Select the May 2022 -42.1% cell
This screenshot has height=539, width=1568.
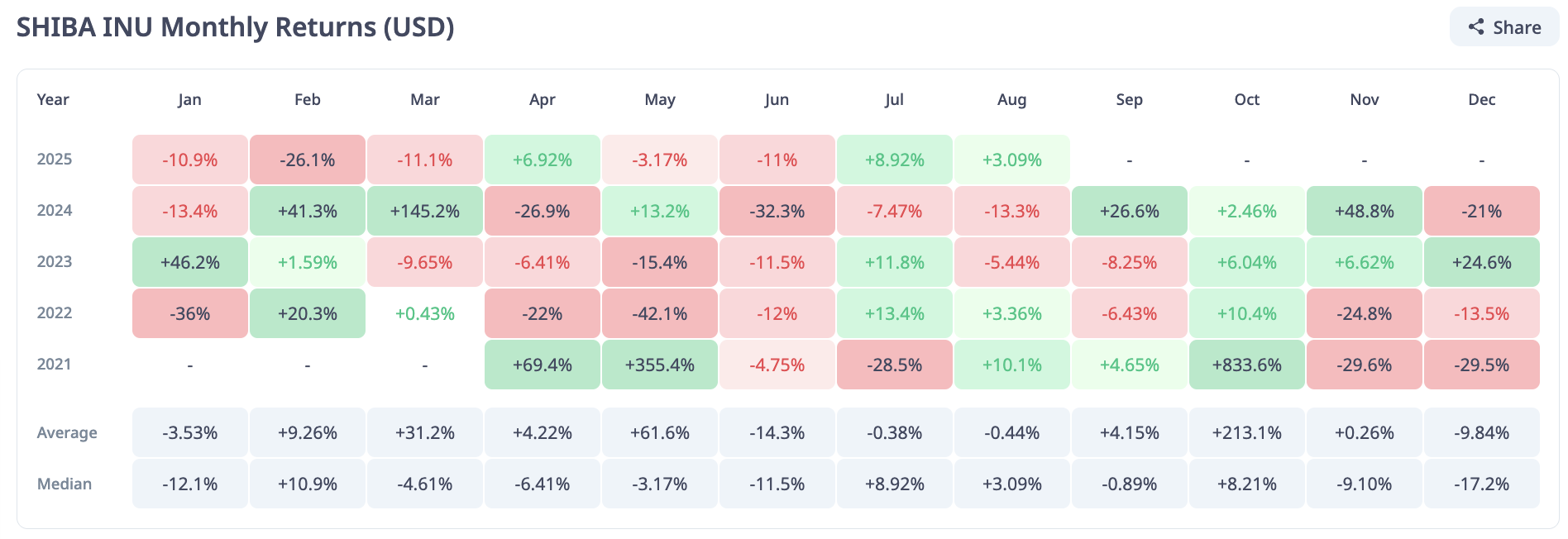[x=659, y=313]
